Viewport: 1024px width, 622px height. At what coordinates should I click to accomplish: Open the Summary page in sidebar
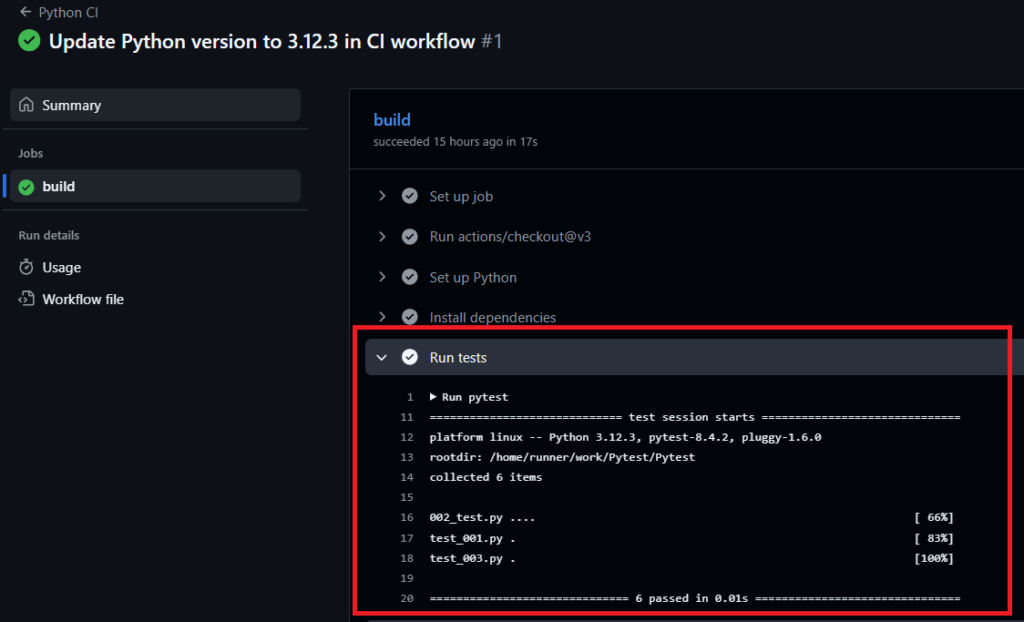click(71, 105)
